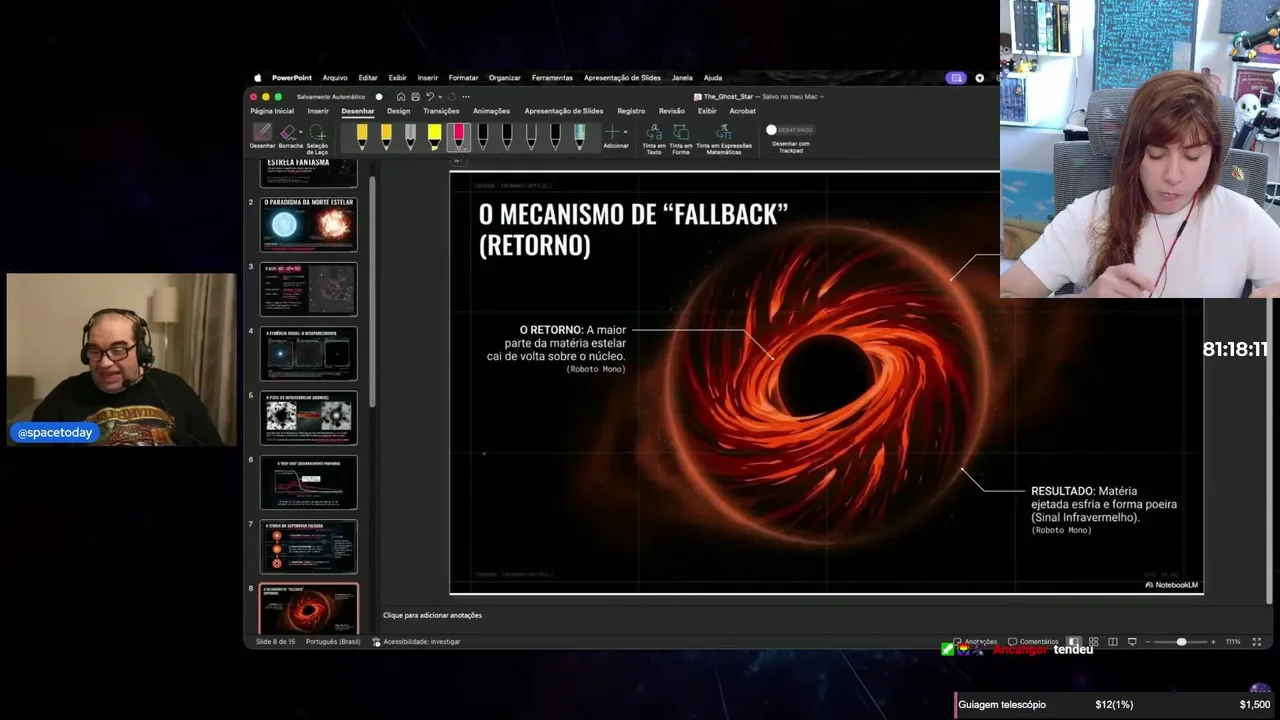Toggle Salvamento Automático switch
Screen dimensions: 1280x720
coord(379,97)
